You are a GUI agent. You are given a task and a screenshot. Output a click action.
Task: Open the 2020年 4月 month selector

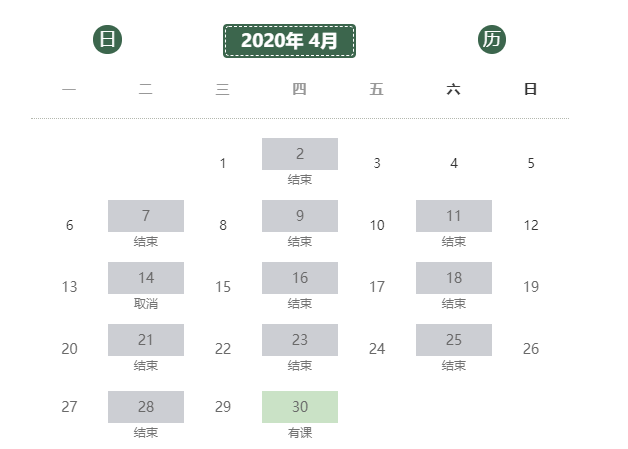(x=289, y=41)
